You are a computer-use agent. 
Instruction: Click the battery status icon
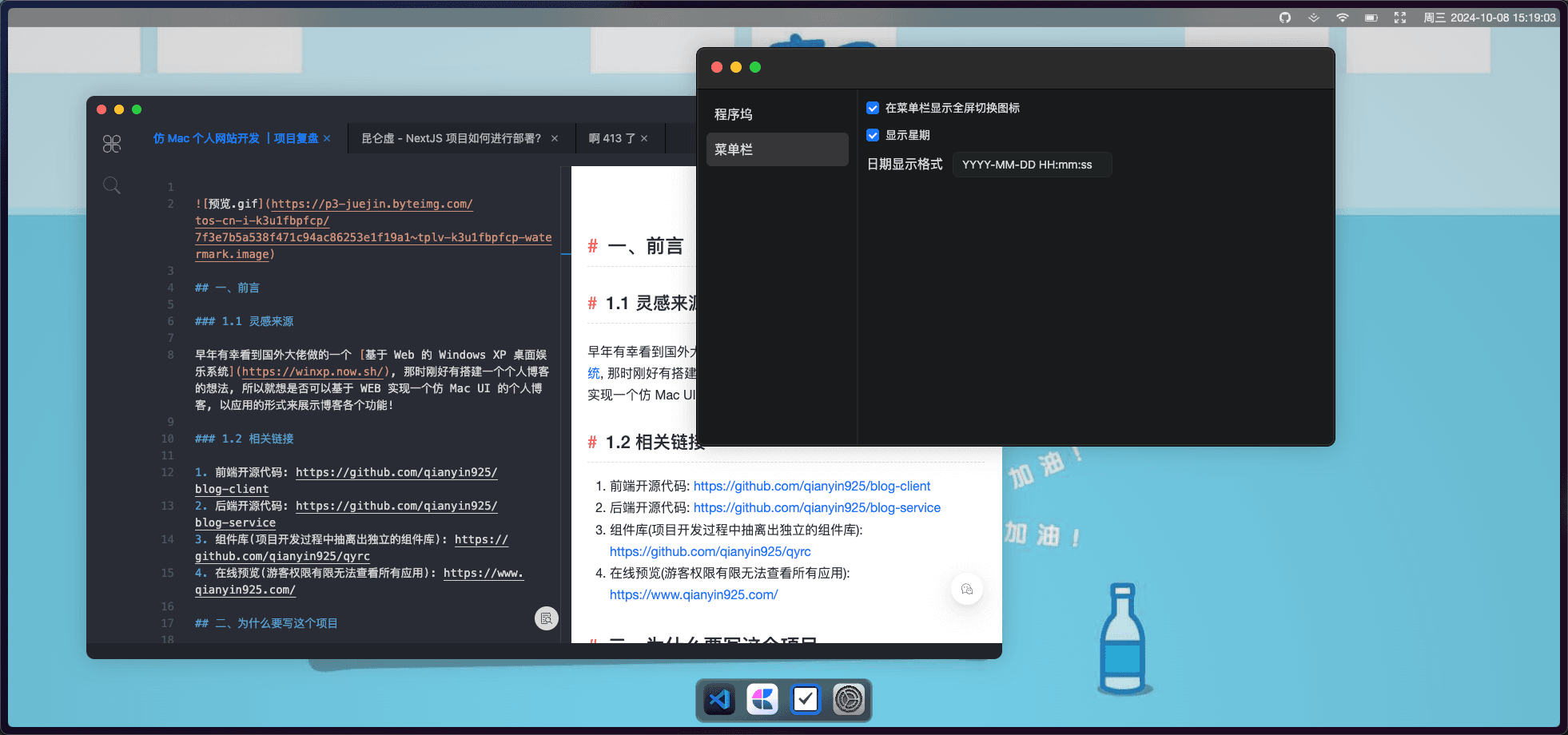pos(1371,18)
